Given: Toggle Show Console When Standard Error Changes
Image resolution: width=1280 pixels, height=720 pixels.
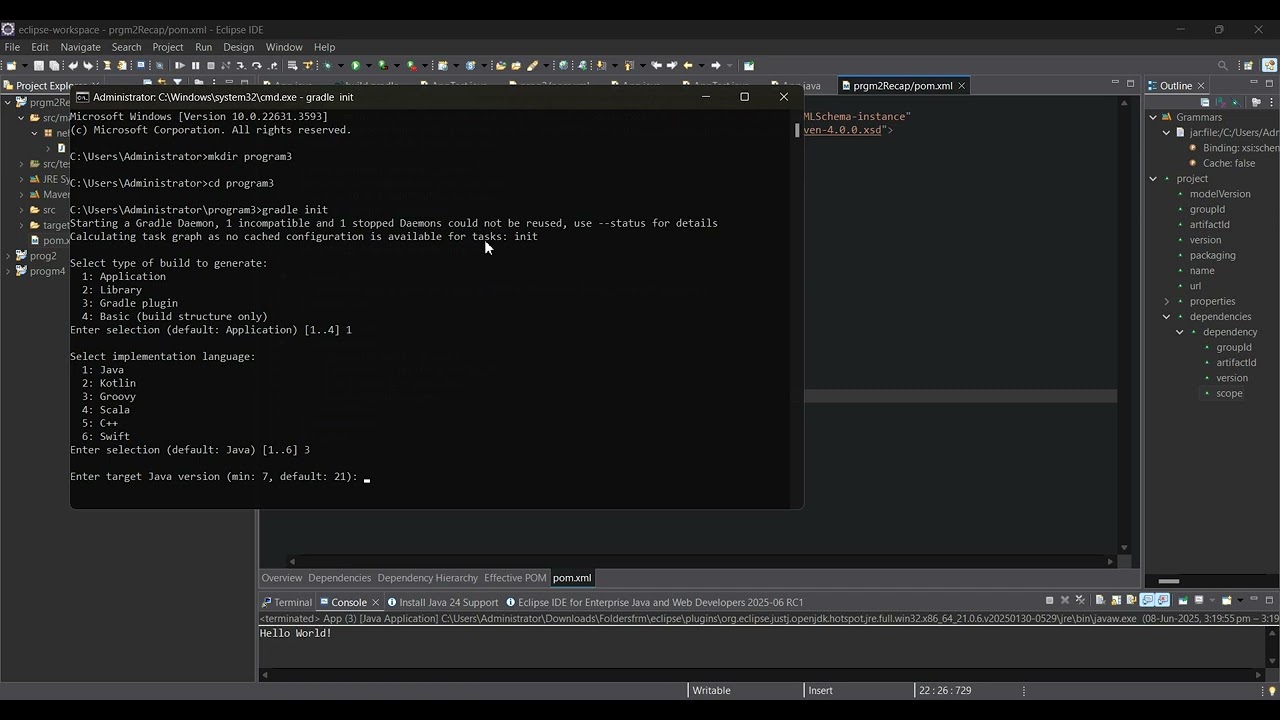Looking at the screenshot, I should pos(1163,600).
